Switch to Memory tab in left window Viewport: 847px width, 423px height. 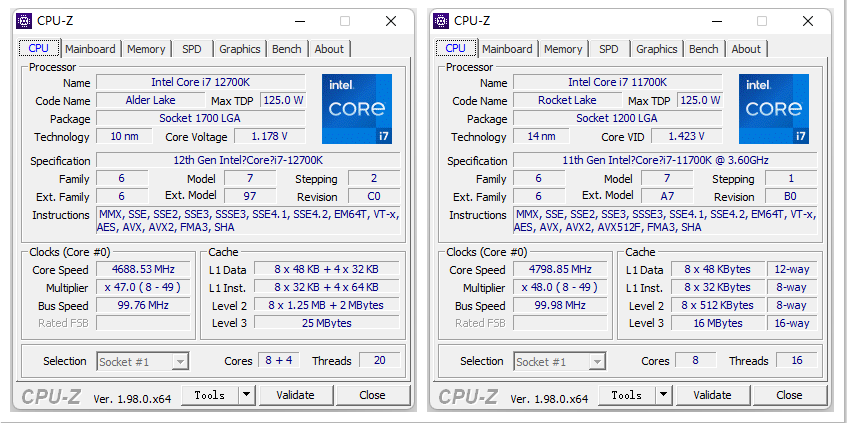tap(146, 49)
